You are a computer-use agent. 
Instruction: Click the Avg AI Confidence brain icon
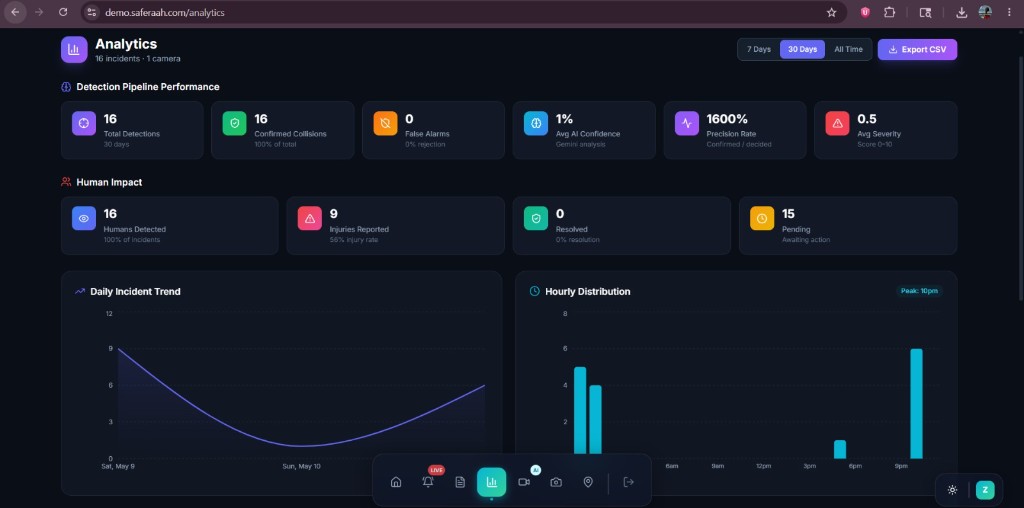(x=536, y=123)
